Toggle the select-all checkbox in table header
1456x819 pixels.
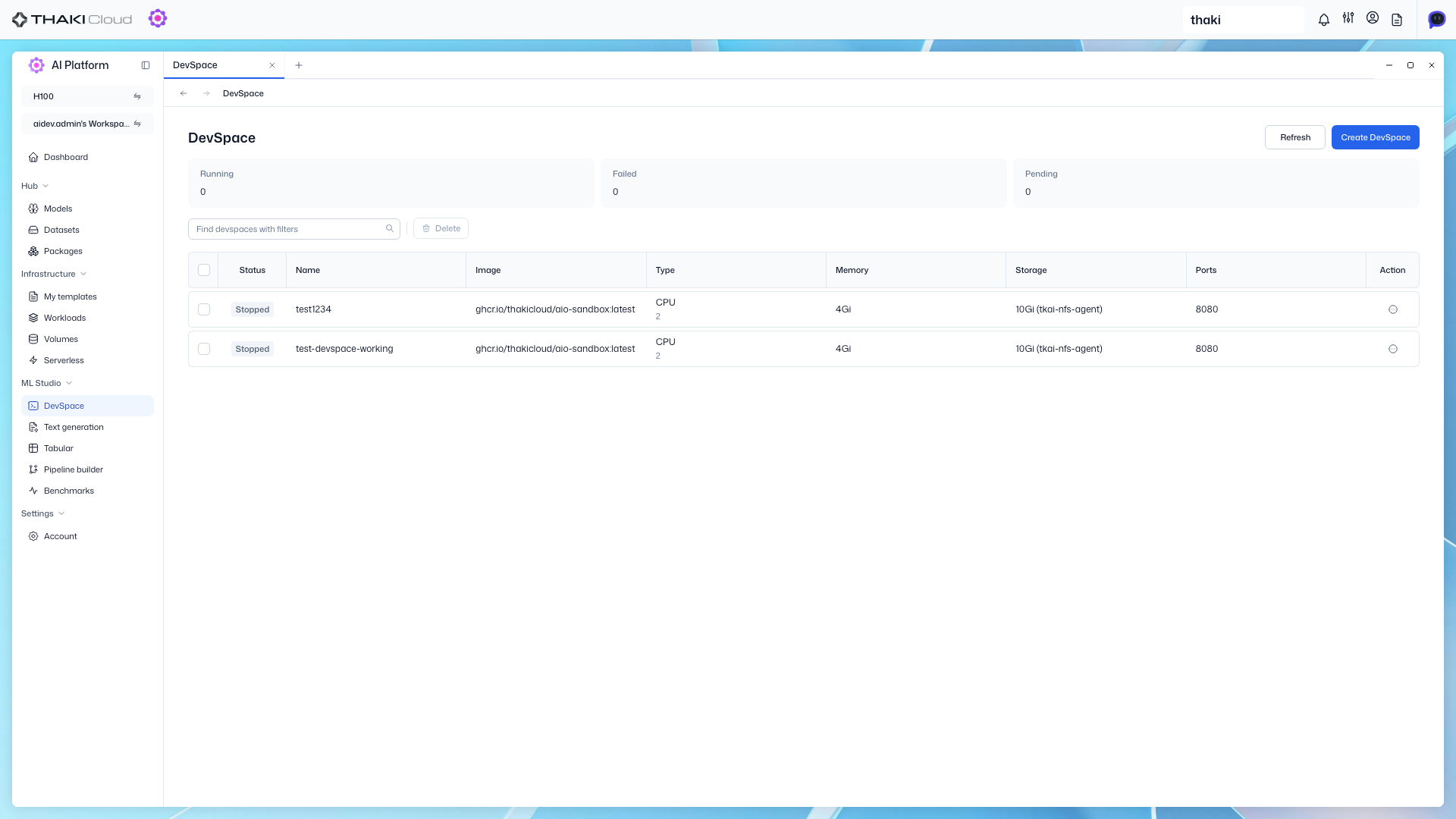tap(204, 270)
